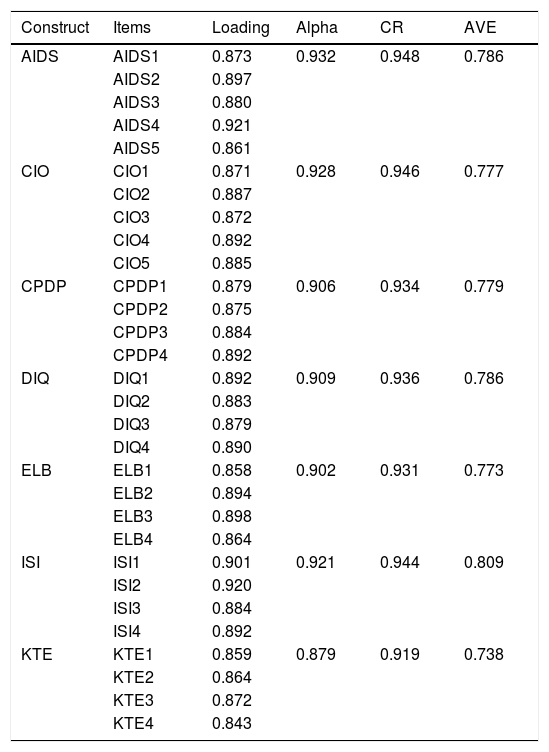The height and width of the screenshot is (752, 549).
Task: Select the AIDS4 loading value 0.921
Action: (x=232, y=126)
